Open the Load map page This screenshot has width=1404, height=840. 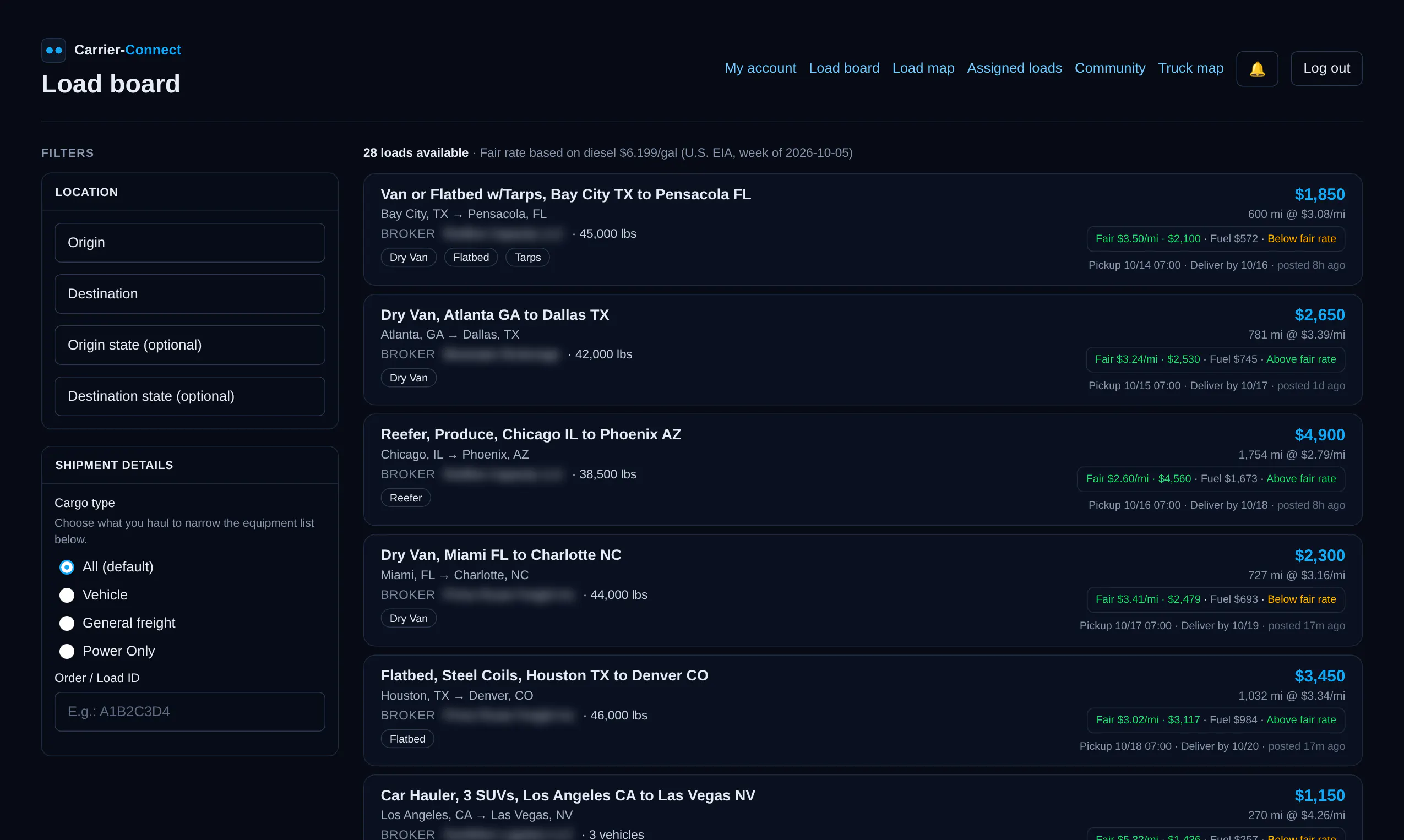pos(923,68)
